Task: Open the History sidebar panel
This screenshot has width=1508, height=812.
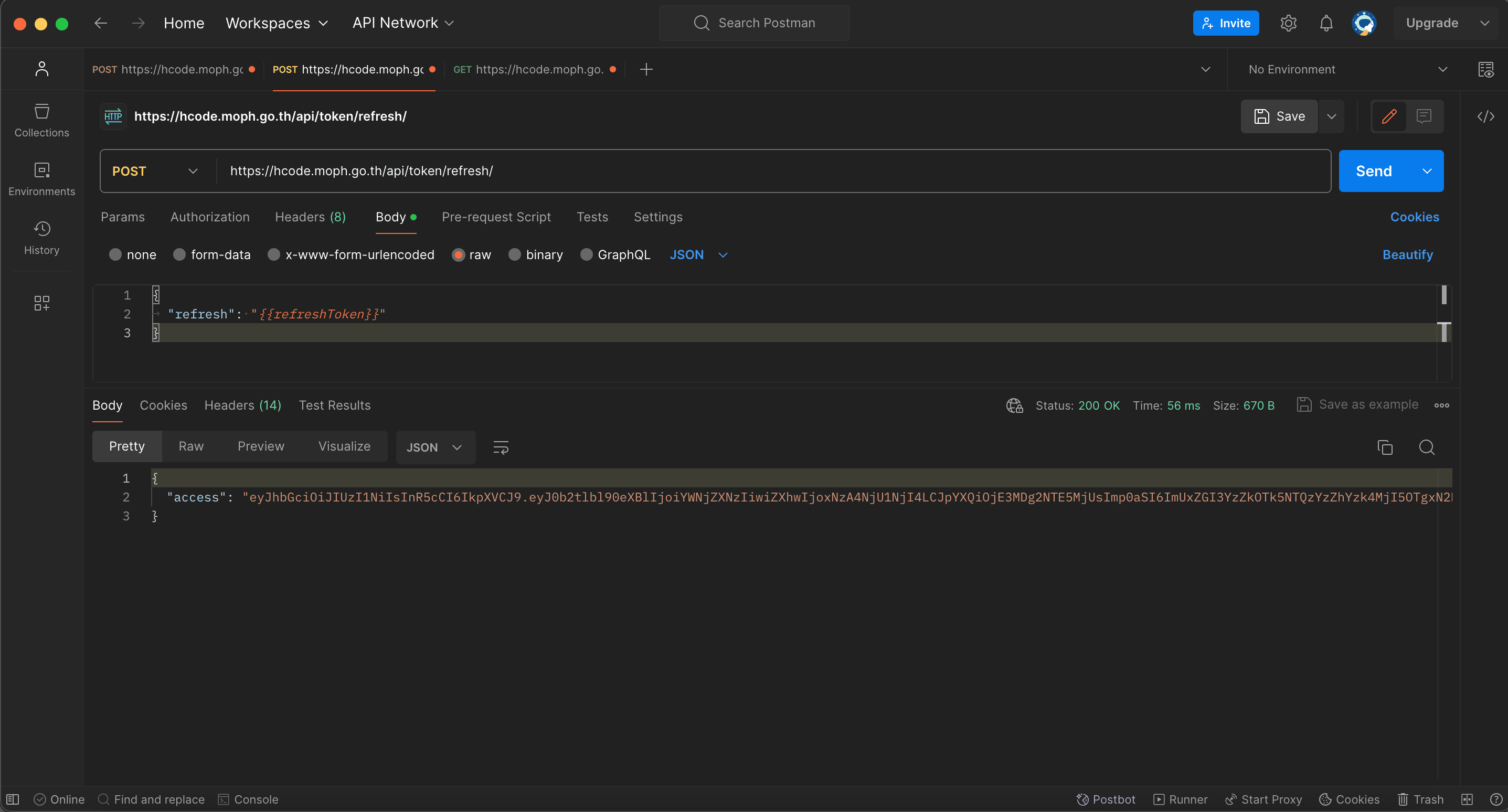Action: (41, 237)
